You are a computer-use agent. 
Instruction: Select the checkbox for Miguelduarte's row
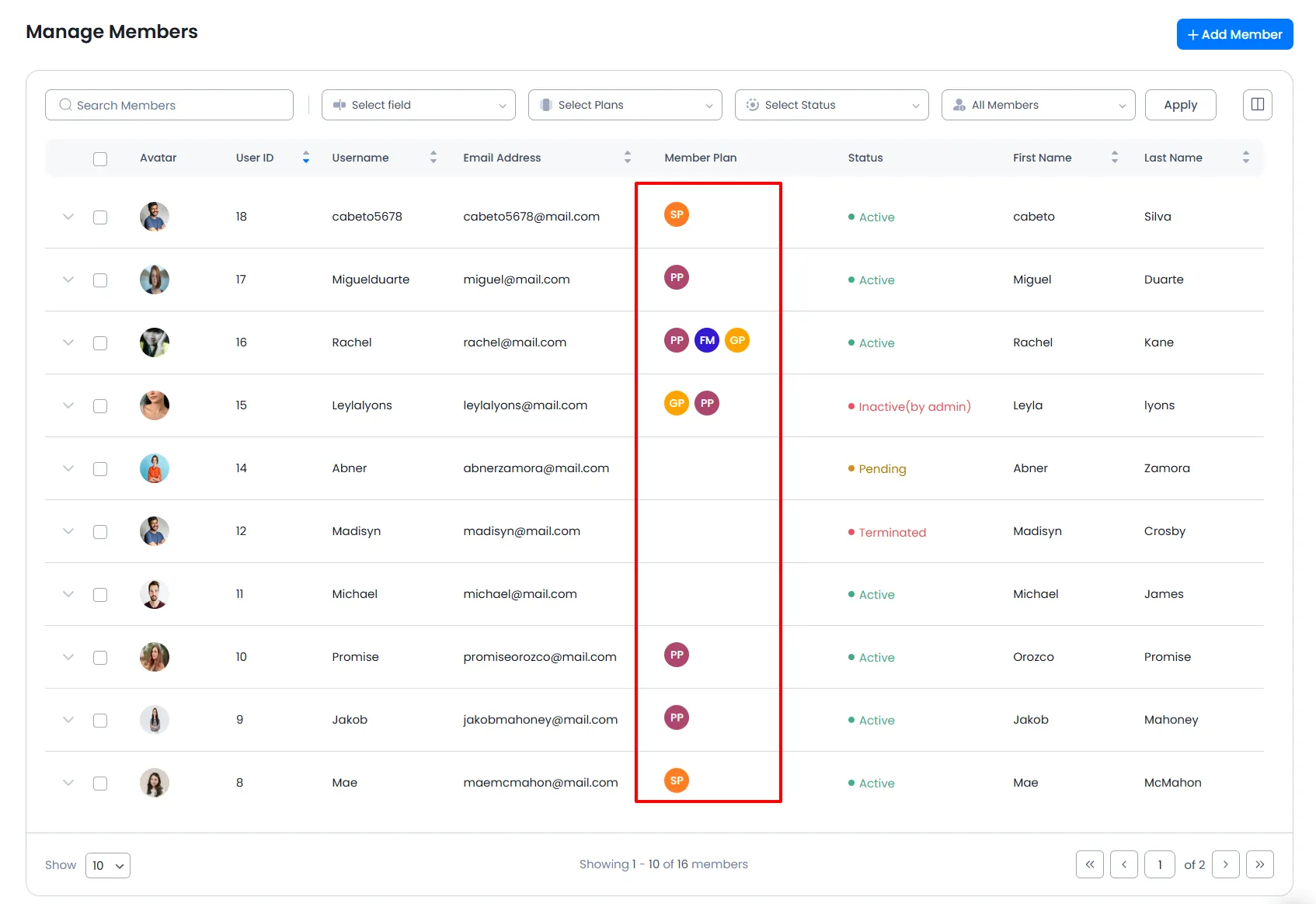click(100, 280)
